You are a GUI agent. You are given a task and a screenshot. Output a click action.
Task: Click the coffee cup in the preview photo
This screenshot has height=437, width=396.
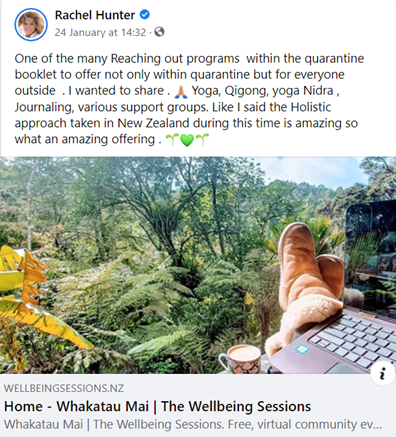[241, 359]
